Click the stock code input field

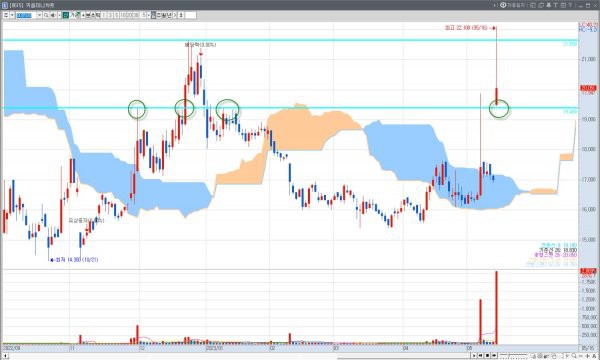26,15
